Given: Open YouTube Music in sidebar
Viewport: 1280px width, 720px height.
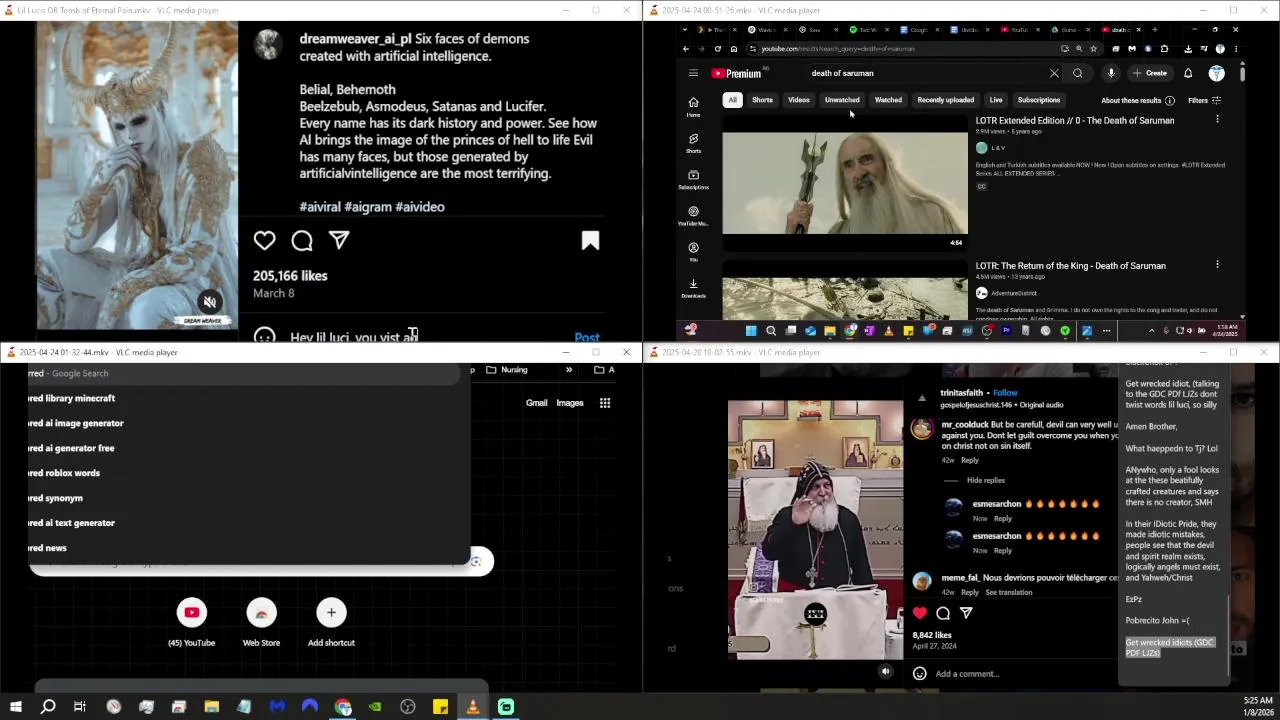Looking at the screenshot, I should pos(693,216).
